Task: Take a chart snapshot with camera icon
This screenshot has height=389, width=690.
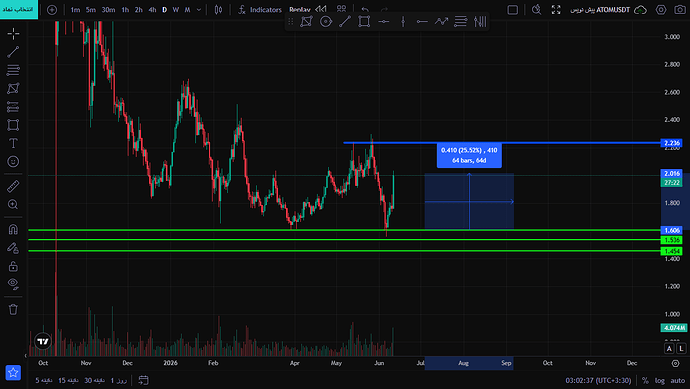Action: tap(680, 10)
